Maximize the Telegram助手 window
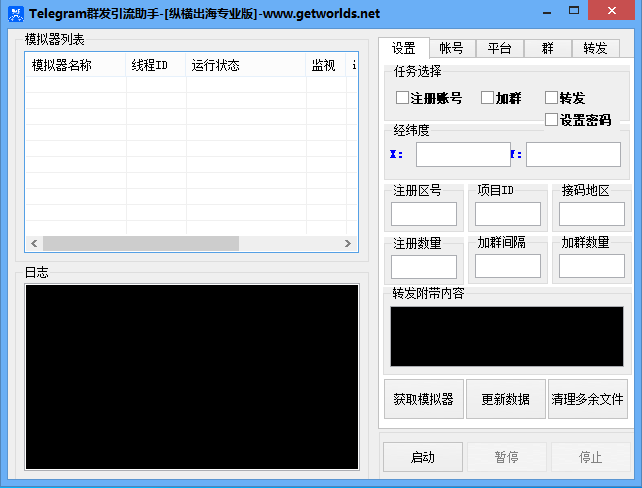 point(574,11)
